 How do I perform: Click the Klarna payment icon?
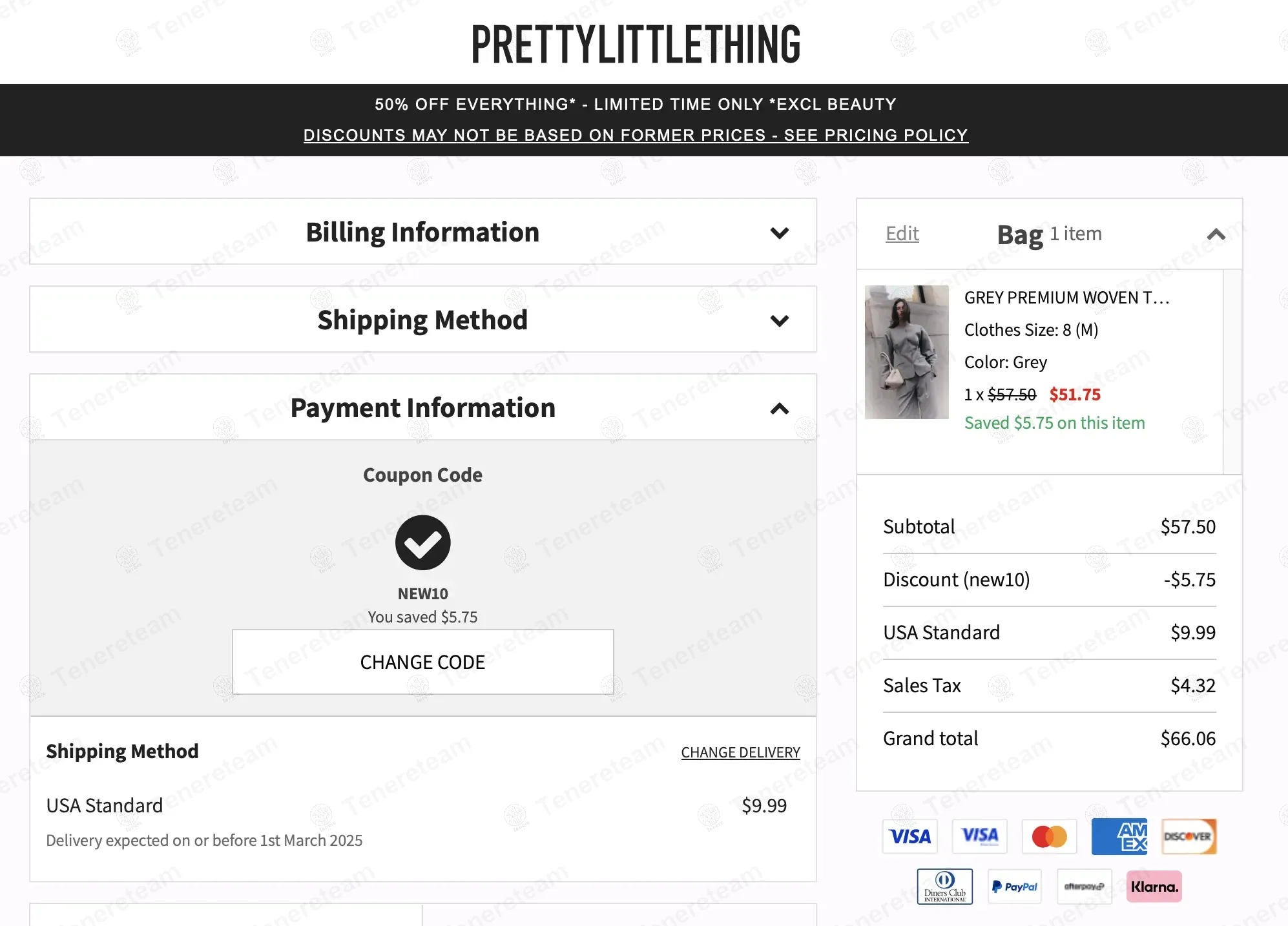(1154, 887)
